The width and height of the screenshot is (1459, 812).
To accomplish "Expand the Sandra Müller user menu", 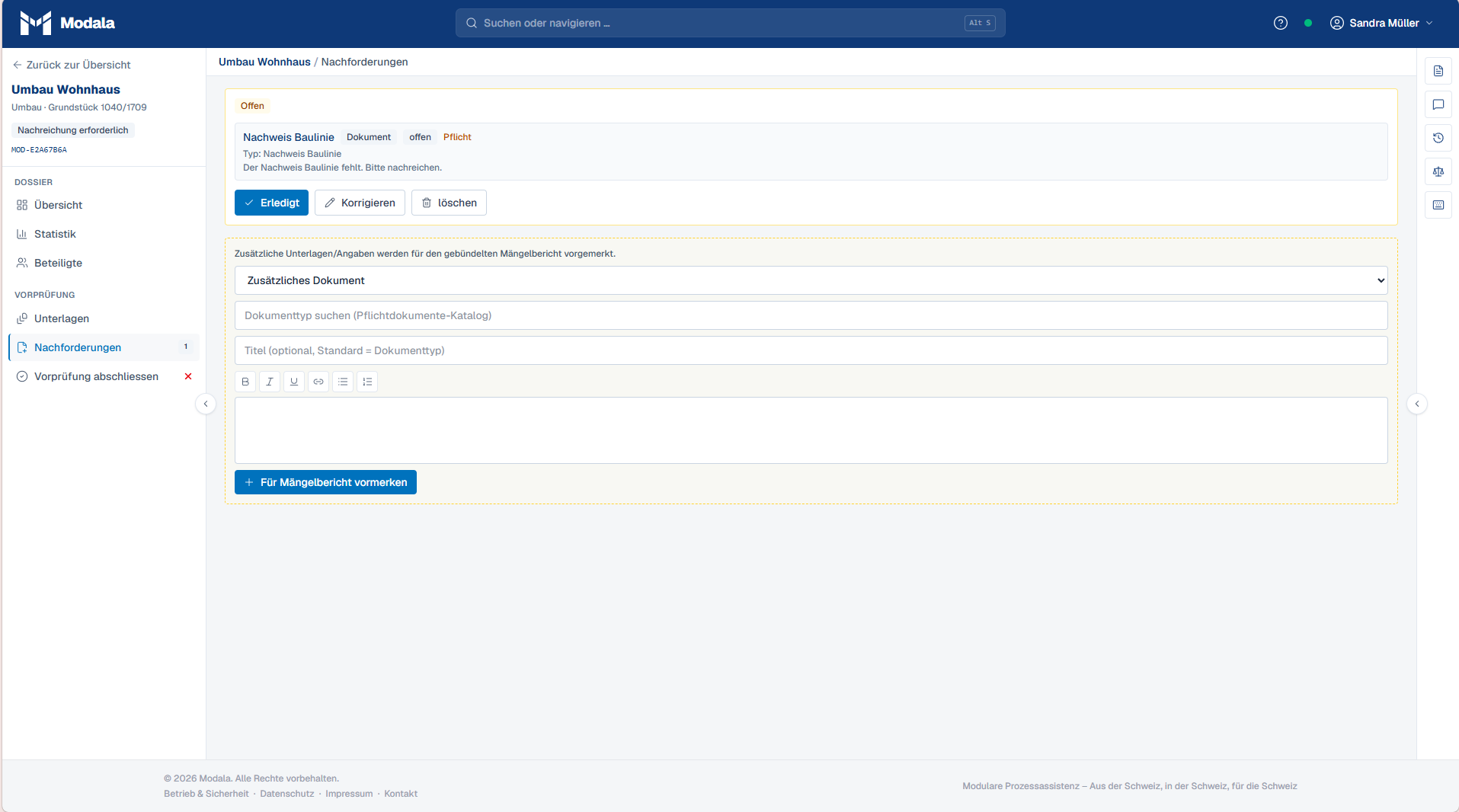I will (1381, 23).
